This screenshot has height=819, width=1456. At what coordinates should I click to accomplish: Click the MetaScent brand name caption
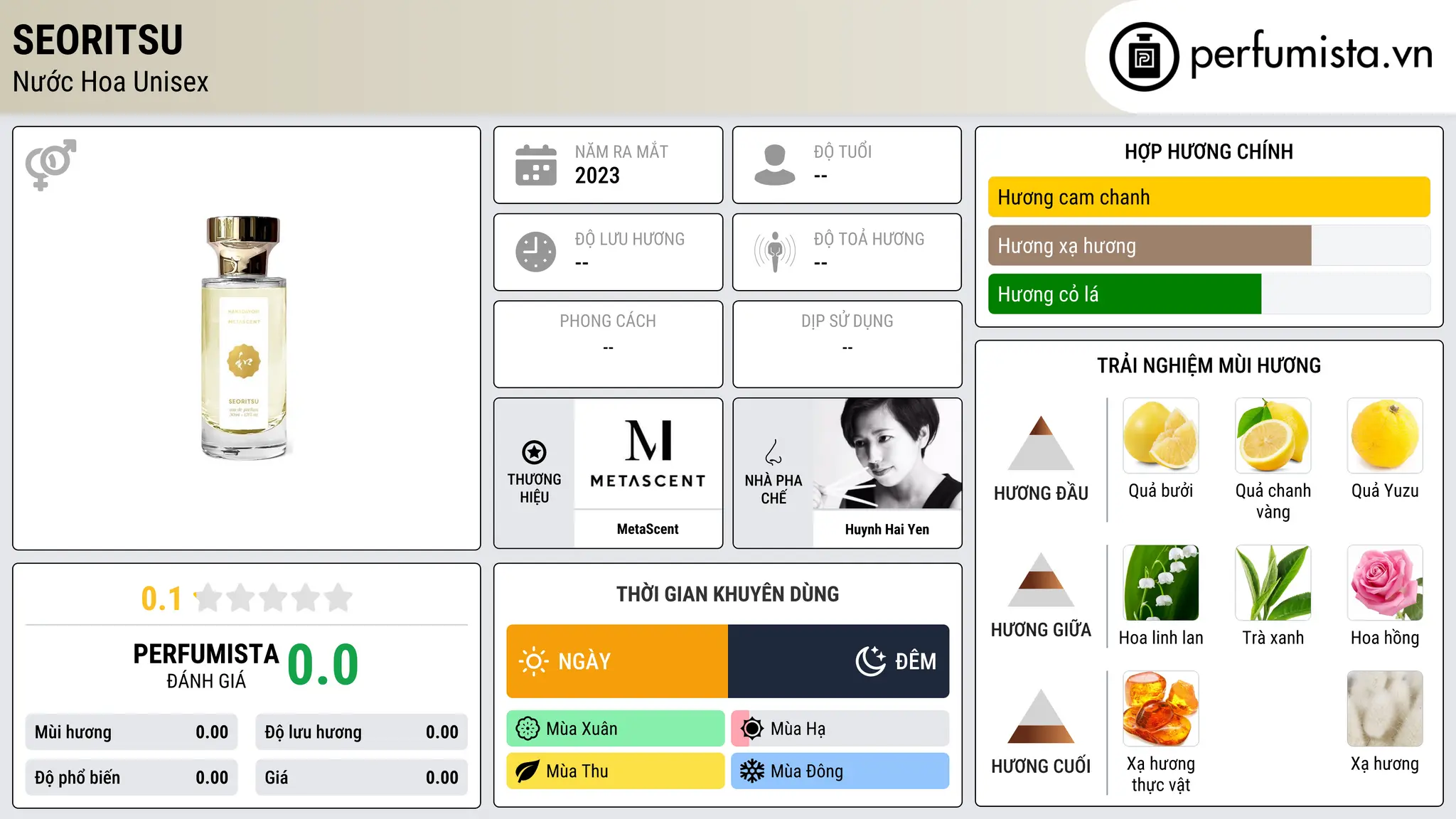tap(648, 529)
